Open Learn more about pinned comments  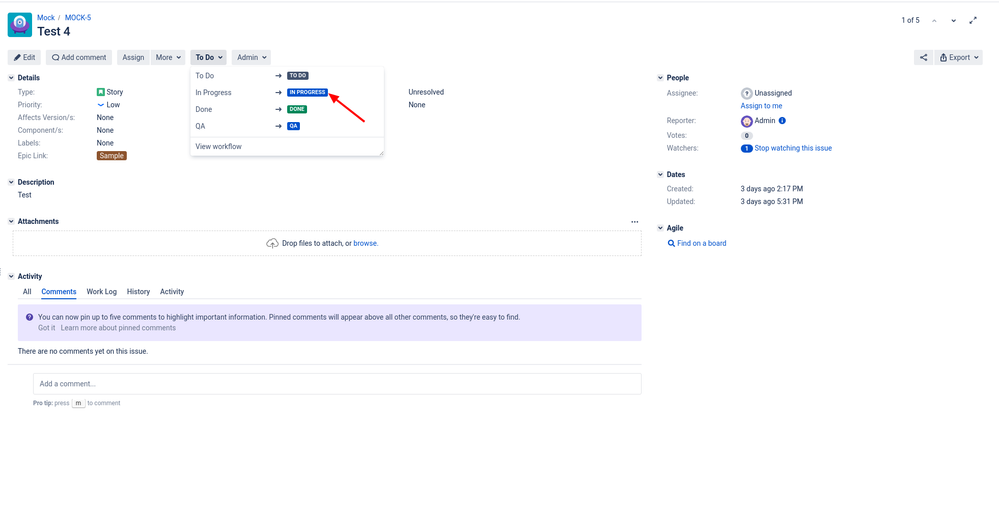click(x=118, y=328)
